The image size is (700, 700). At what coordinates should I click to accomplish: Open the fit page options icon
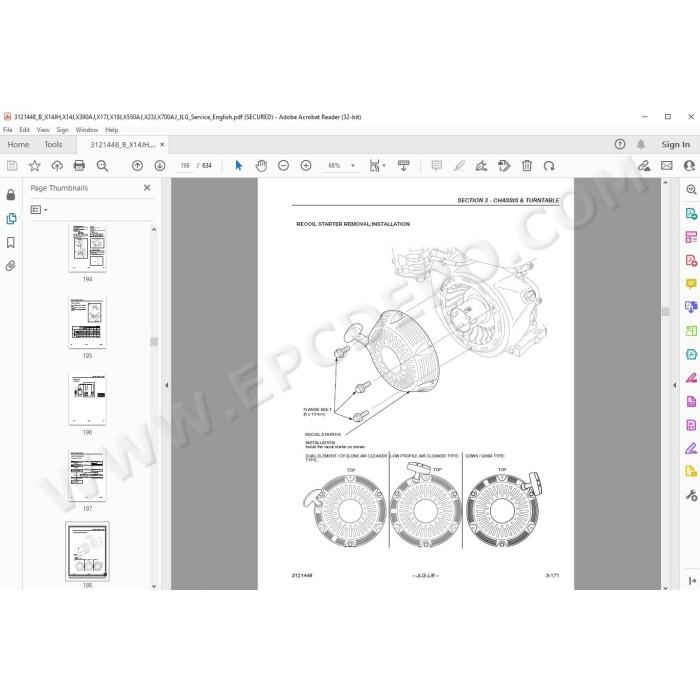(377, 166)
